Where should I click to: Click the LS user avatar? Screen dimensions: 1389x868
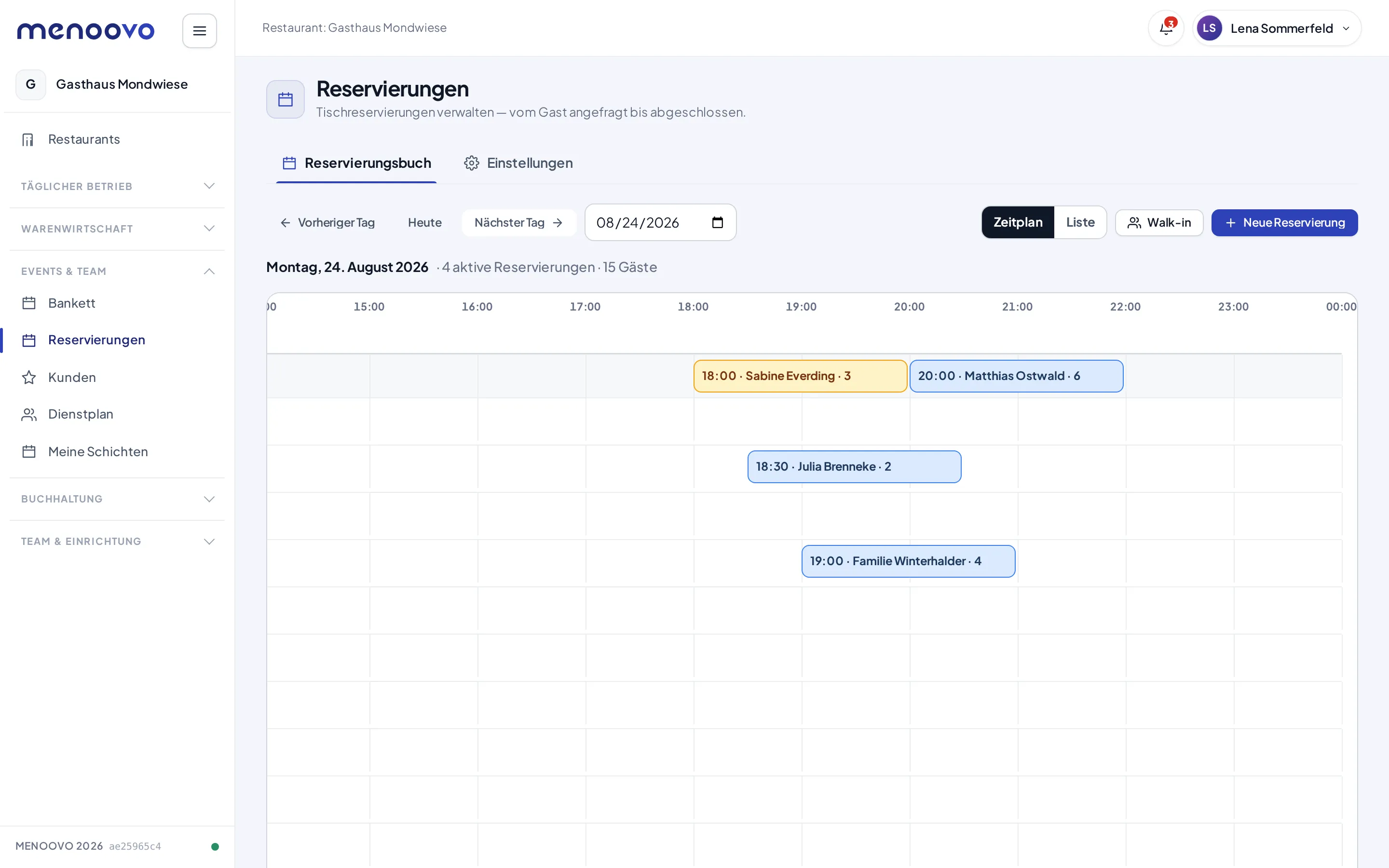pyautogui.click(x=1209, y=28)
